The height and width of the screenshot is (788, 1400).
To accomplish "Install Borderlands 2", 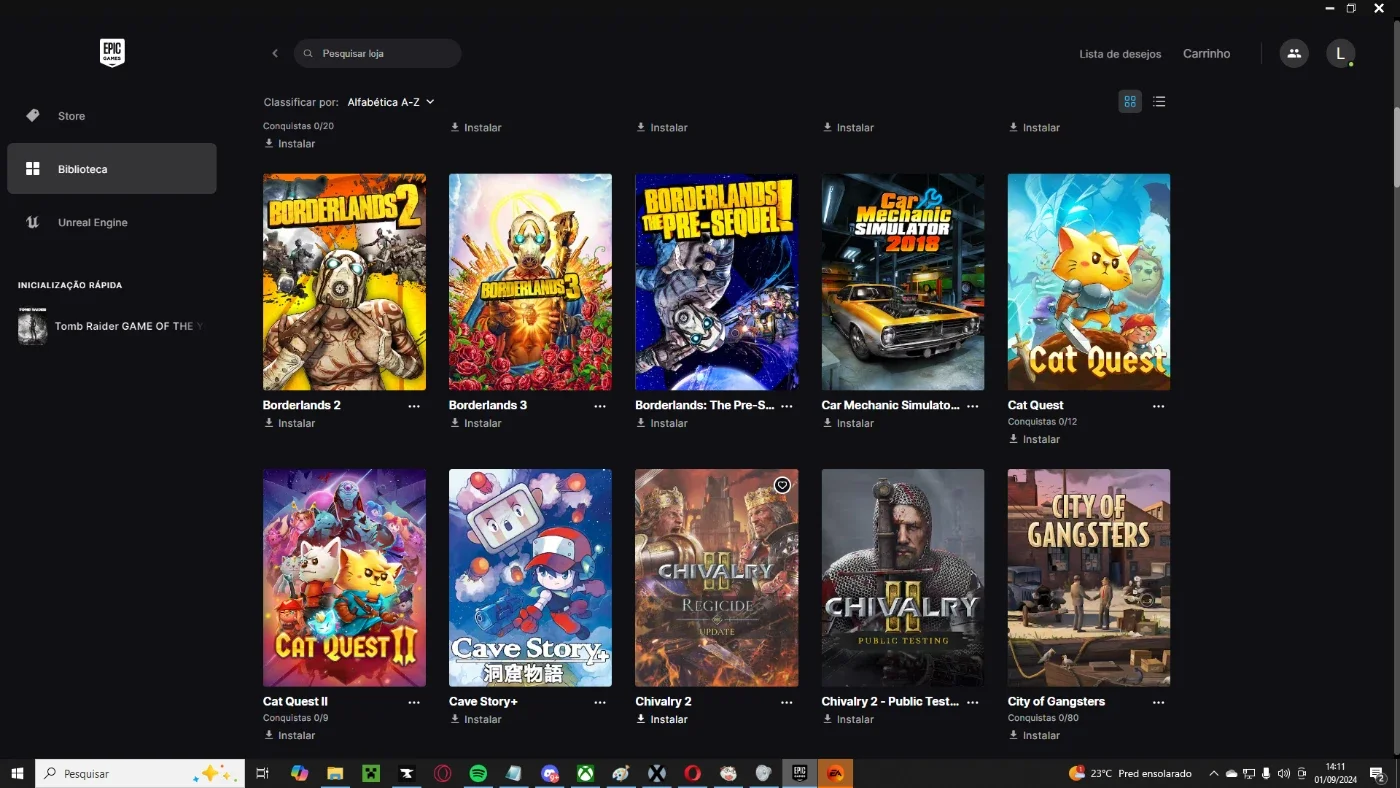I will pyautogui.click(x=290, y=423).
